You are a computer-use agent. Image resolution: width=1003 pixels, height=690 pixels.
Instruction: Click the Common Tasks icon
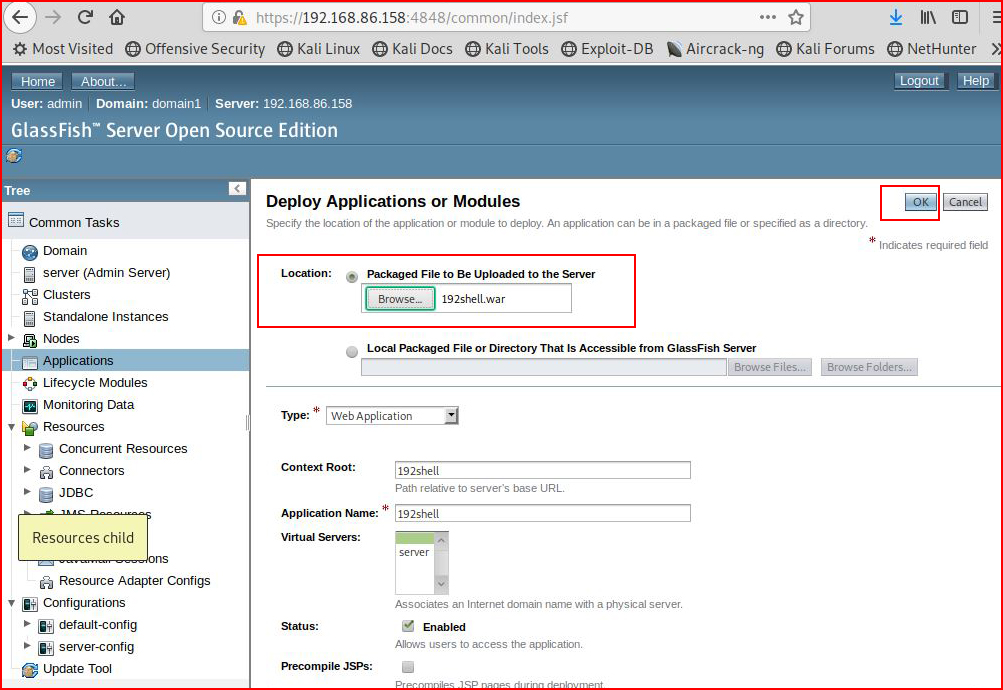point(16,220)
